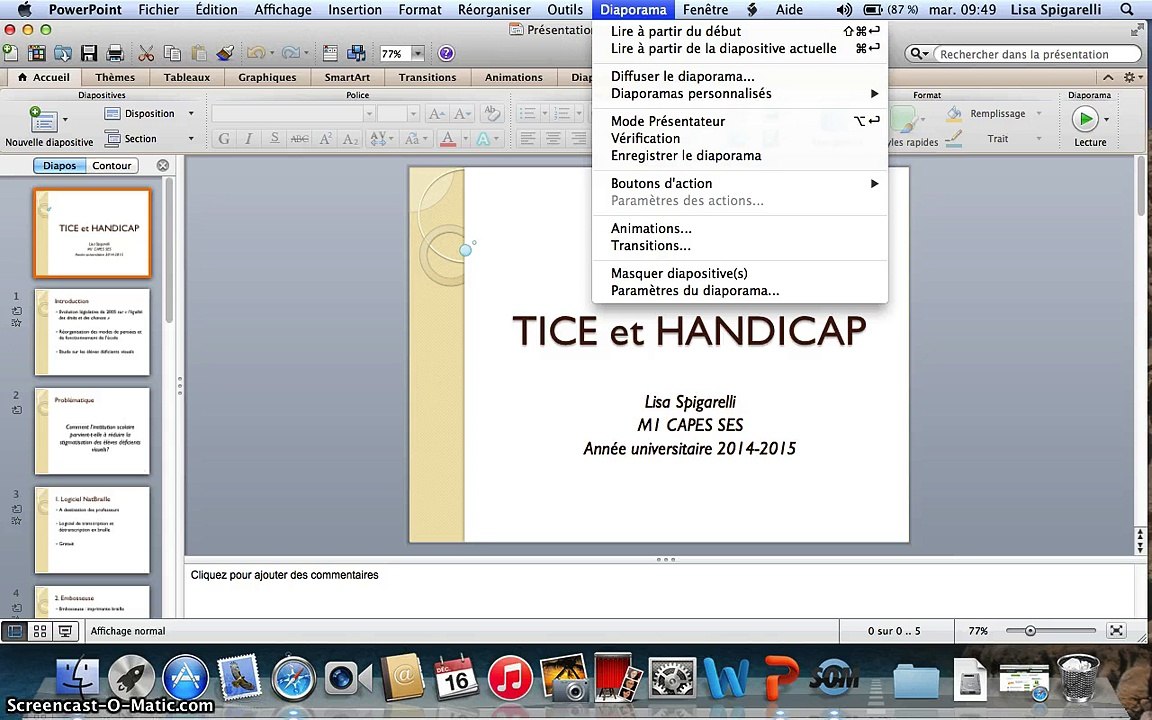
Task: Open the Insertion menu
Action: pyautogui.click(x=355, y=10)
